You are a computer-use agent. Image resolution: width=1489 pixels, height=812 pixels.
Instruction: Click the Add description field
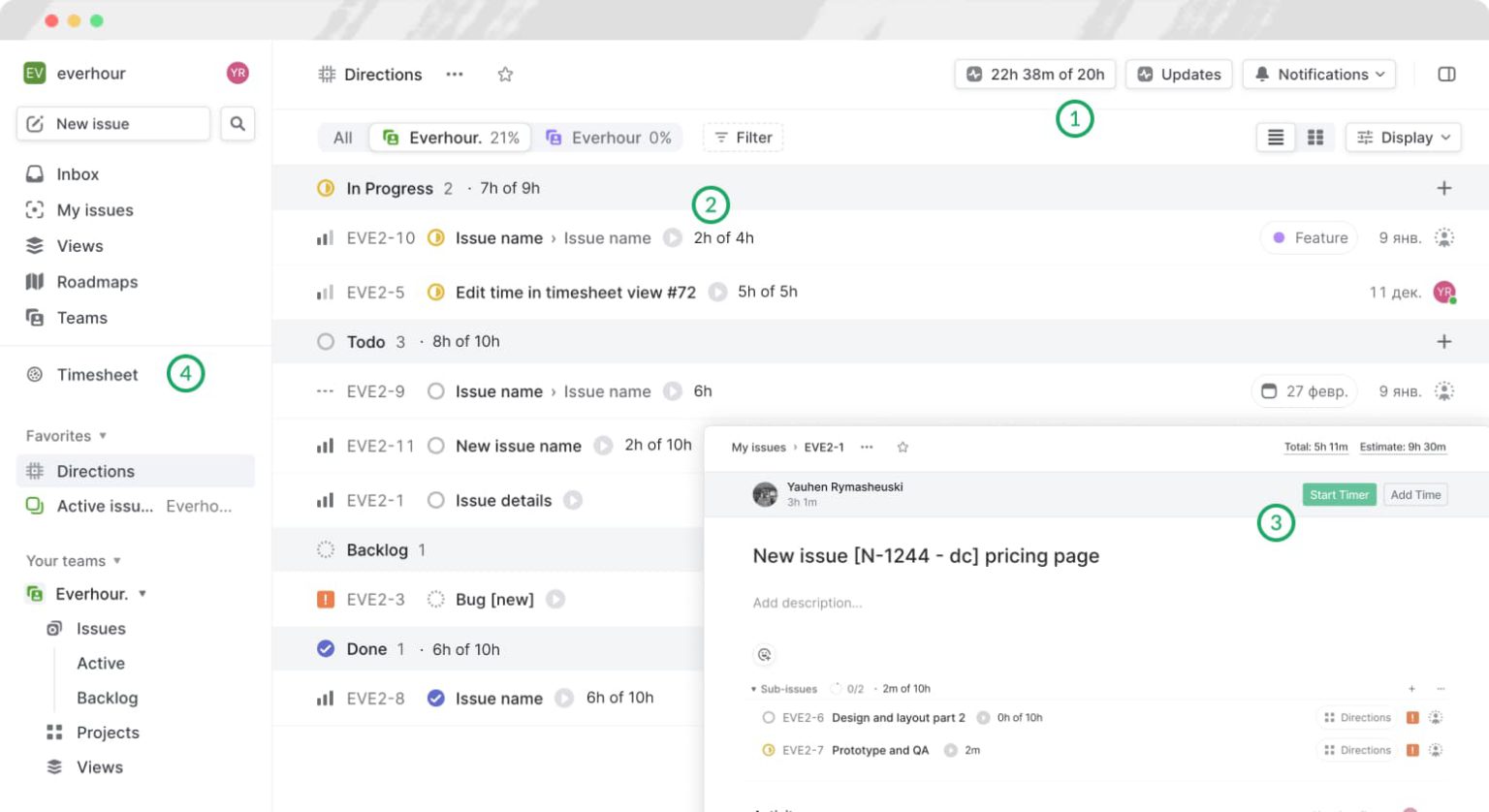[808, 603]
